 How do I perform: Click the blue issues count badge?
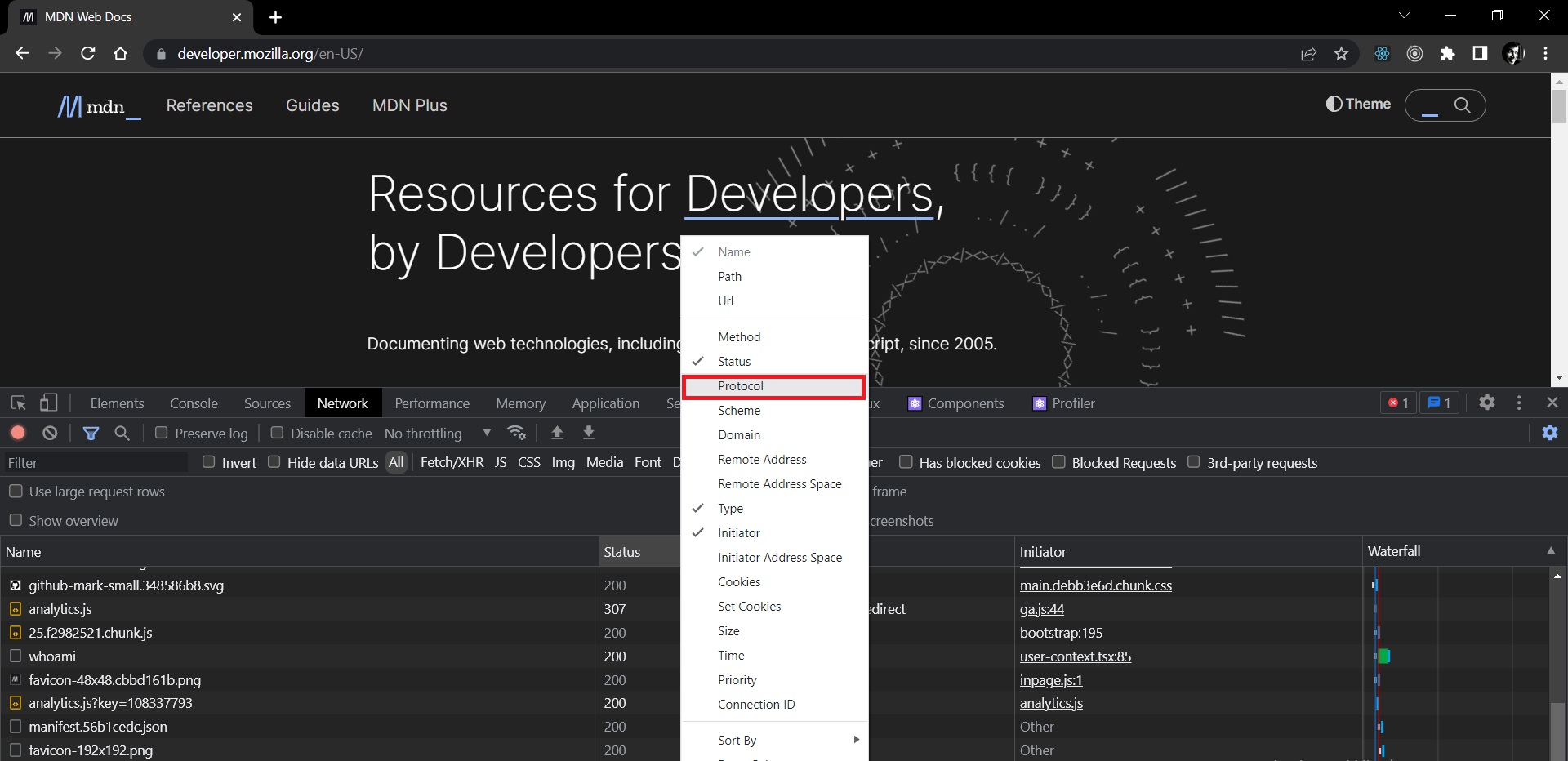click(x=1439, y=403)
